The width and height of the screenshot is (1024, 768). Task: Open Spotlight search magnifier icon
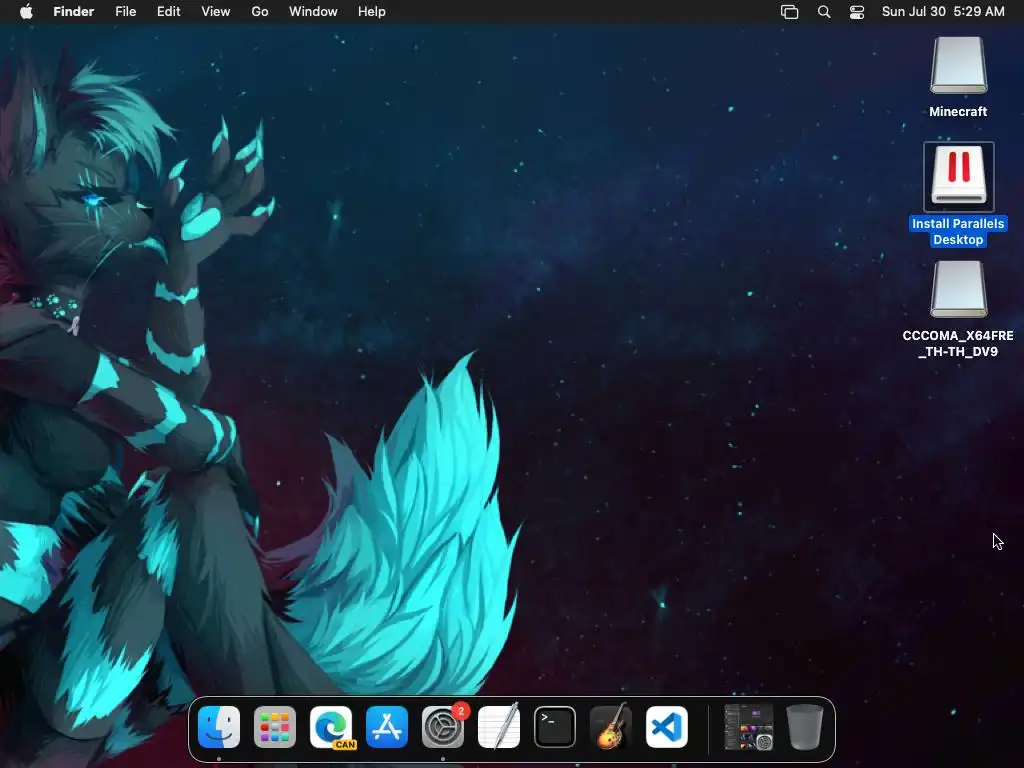click(x=824, y=12)
